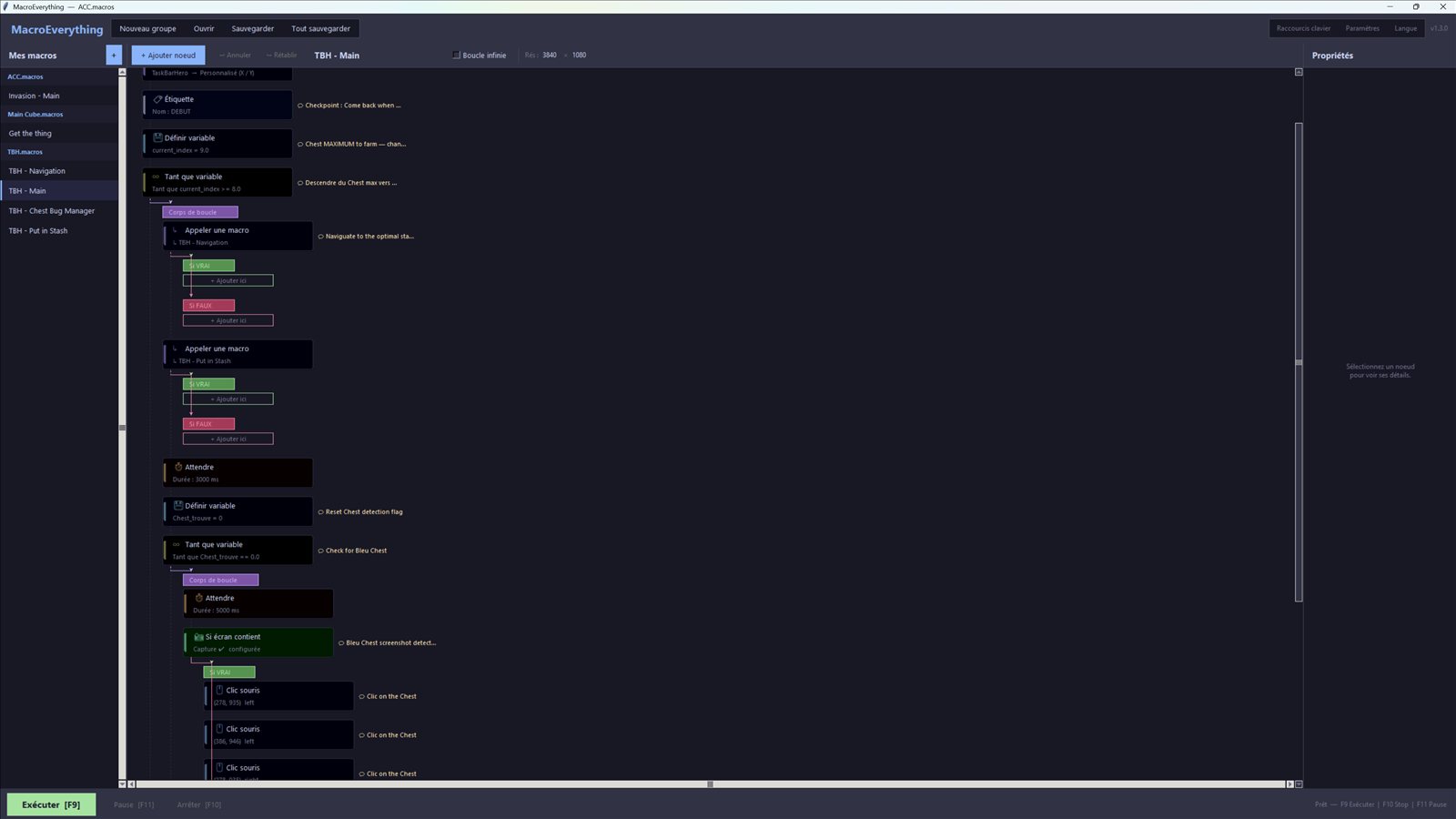Click the comment bubble icon beside Check for Bleu Chest
Viewport: 1456px width, 819px height.
click(320, 551)
